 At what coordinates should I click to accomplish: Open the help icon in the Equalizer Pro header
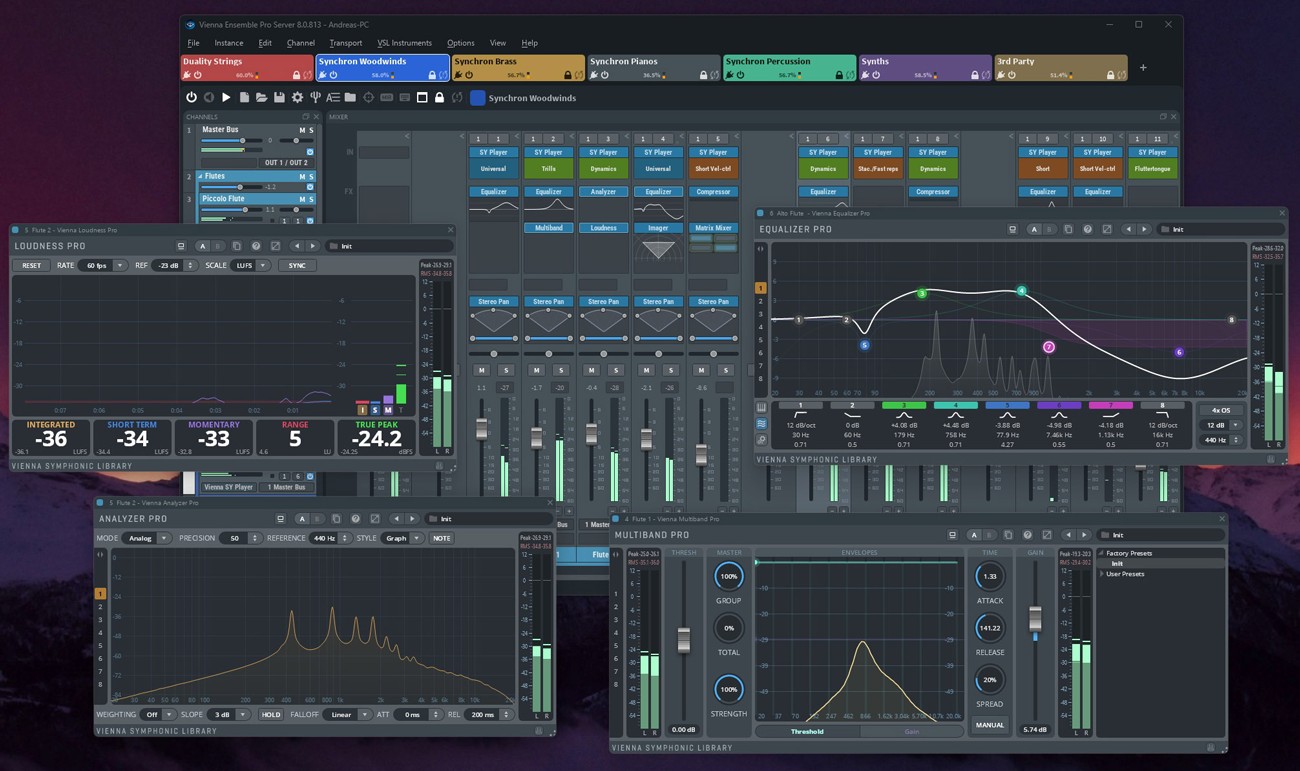pyautogui.click(x=1087, y=229)
